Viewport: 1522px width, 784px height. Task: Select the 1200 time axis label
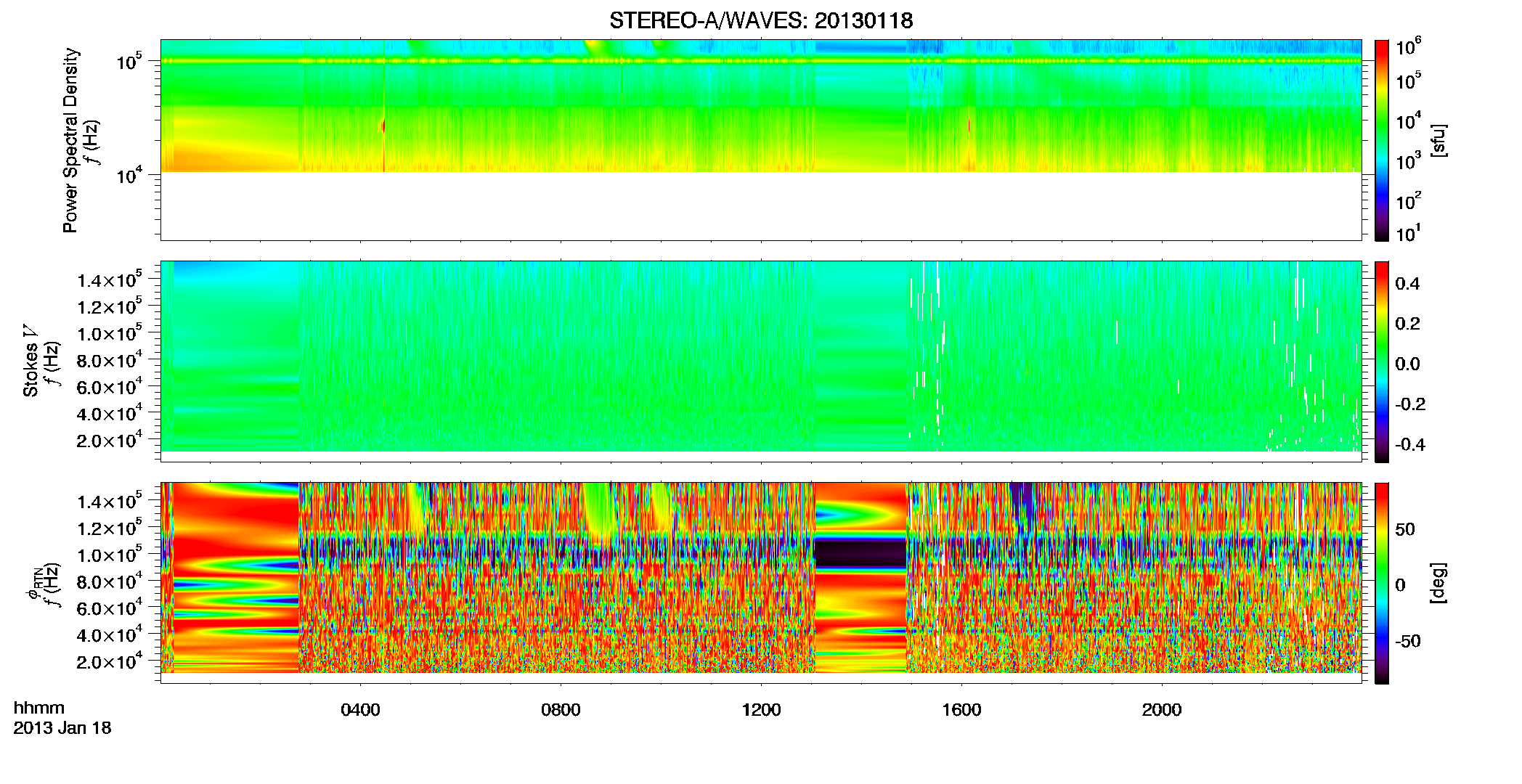[x=761, y=710]
